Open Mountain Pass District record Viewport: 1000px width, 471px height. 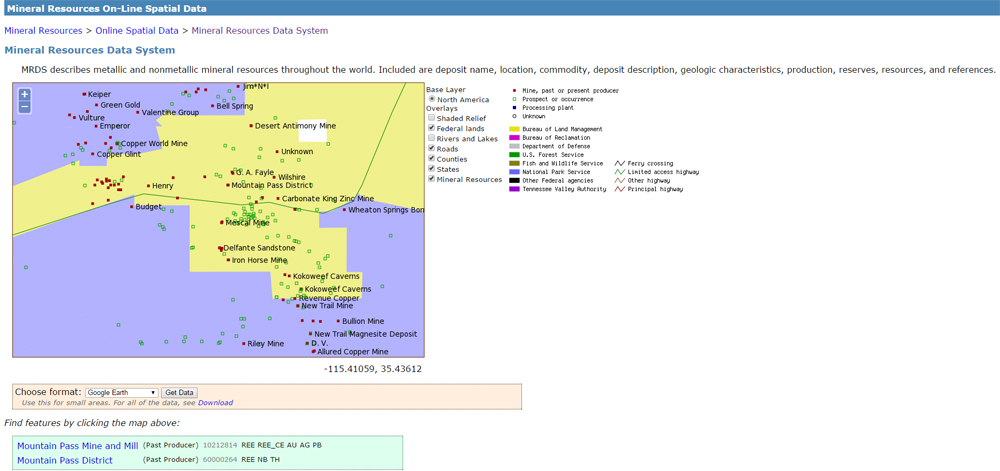[x=65, y=460]
